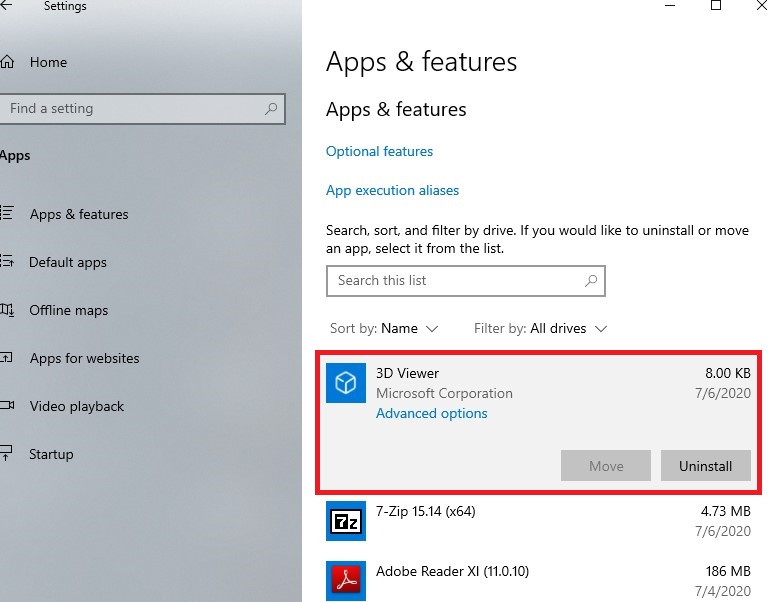Click the 7-Zip app icon
779x602 pixels.
[346, 521]
